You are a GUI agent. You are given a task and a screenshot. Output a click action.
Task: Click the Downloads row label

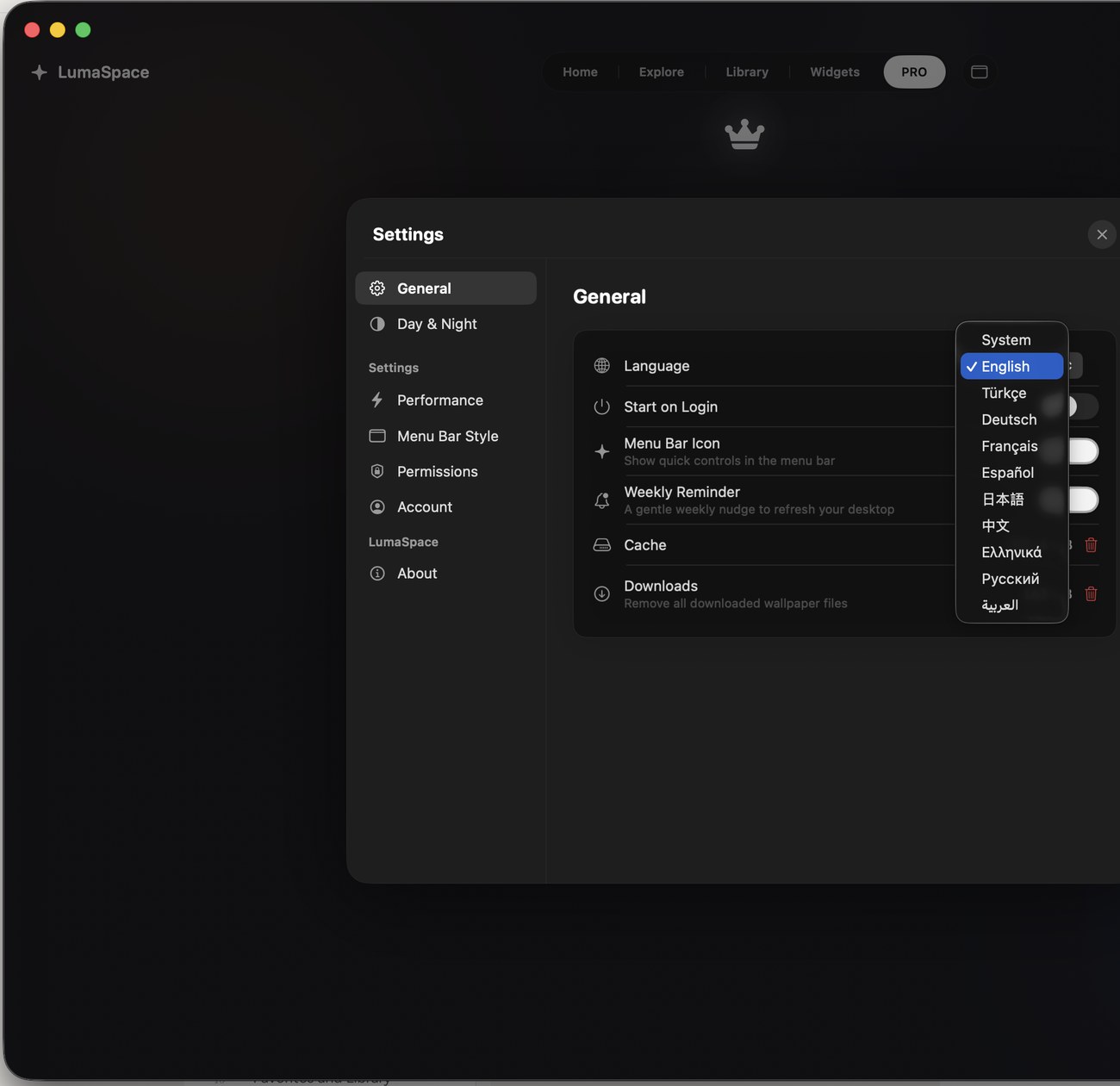(x=661, y=586)
